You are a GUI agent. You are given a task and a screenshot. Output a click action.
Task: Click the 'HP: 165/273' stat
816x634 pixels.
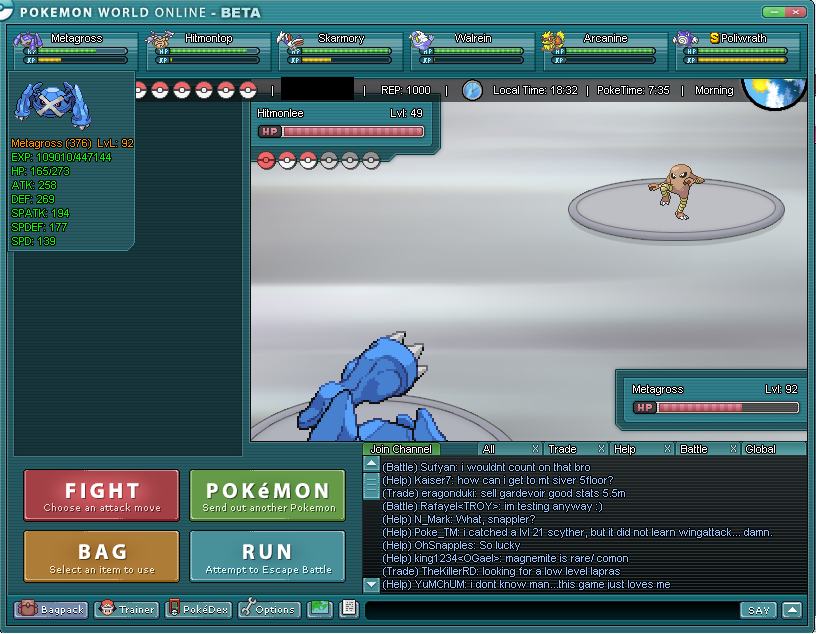pyautogui.click(x=41, y=171)
